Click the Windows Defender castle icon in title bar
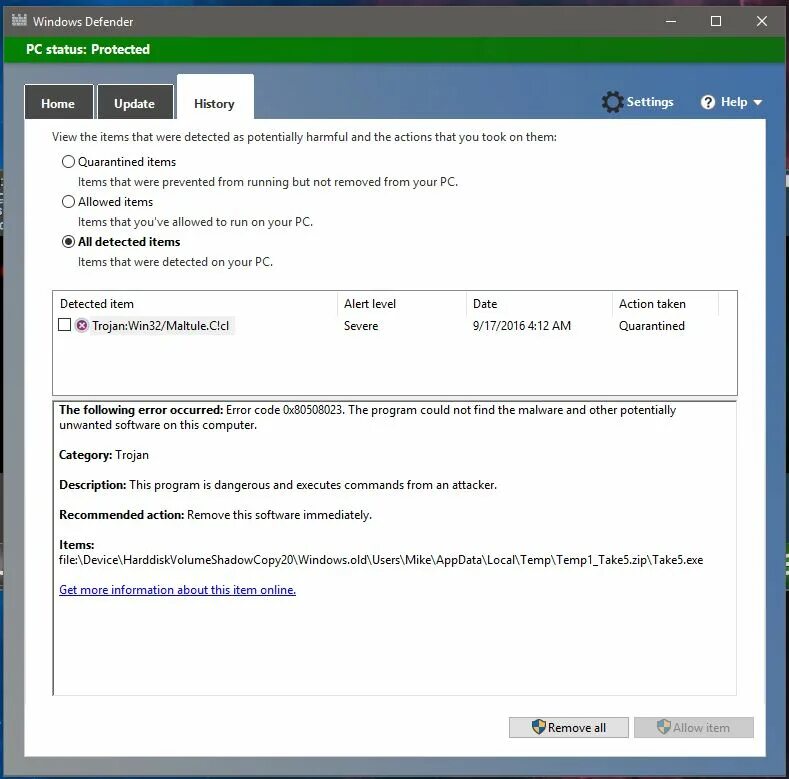This screenshot has width=789, height=779. pos(19,21)
